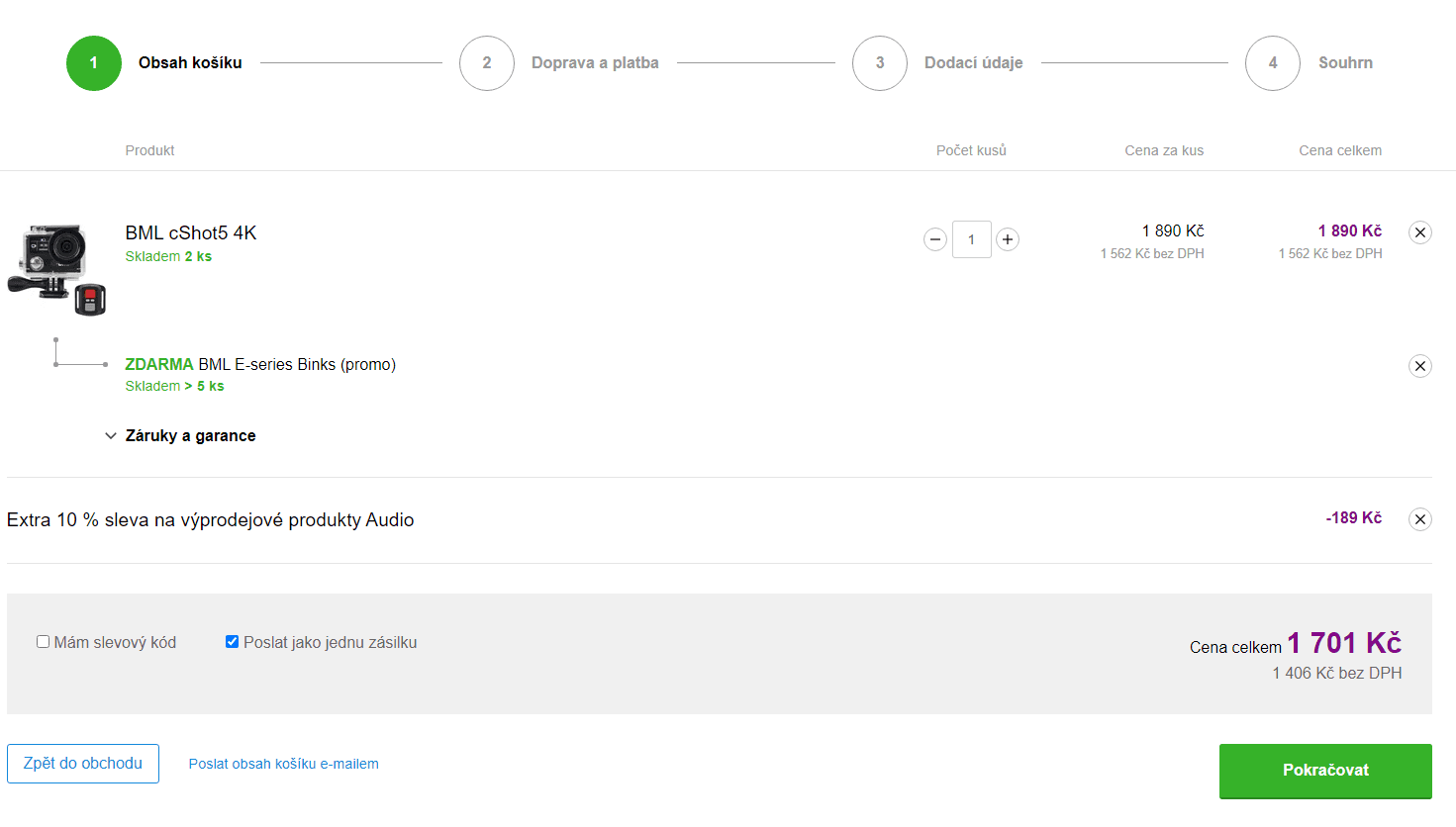This screenshot has height=827, width=1456.
Task: Click the quantity input field showing 1
Action: pos(972,239)
